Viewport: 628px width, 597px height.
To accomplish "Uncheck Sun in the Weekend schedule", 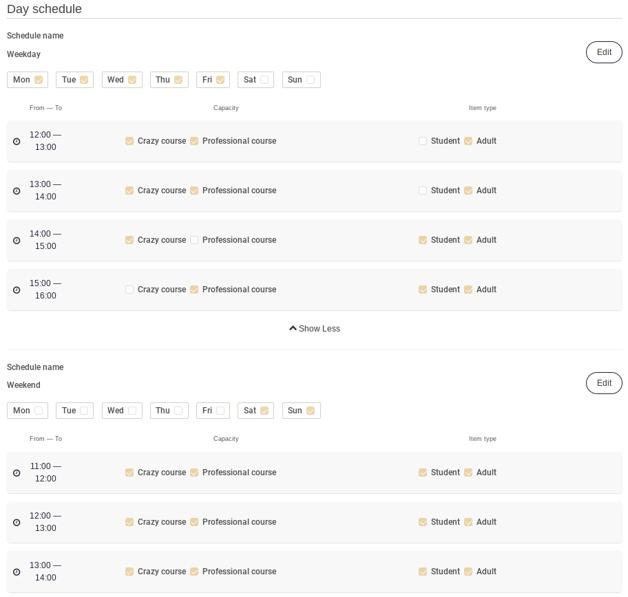I will pyautogui.click(x=310, y=411).
